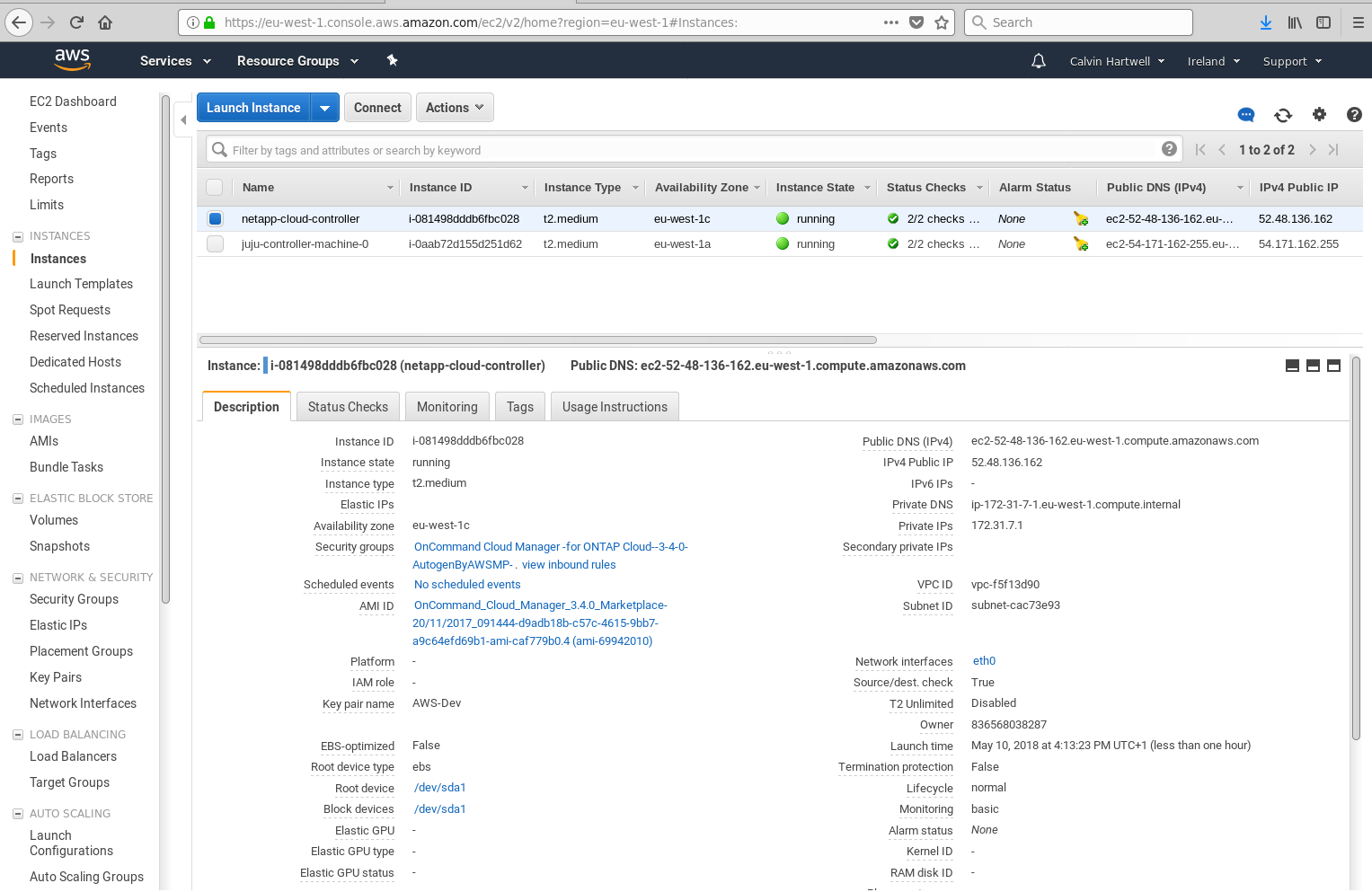Screen dimensions: 1372x892
Task: Sort by the Instance State column header
Action: [820, 187]
